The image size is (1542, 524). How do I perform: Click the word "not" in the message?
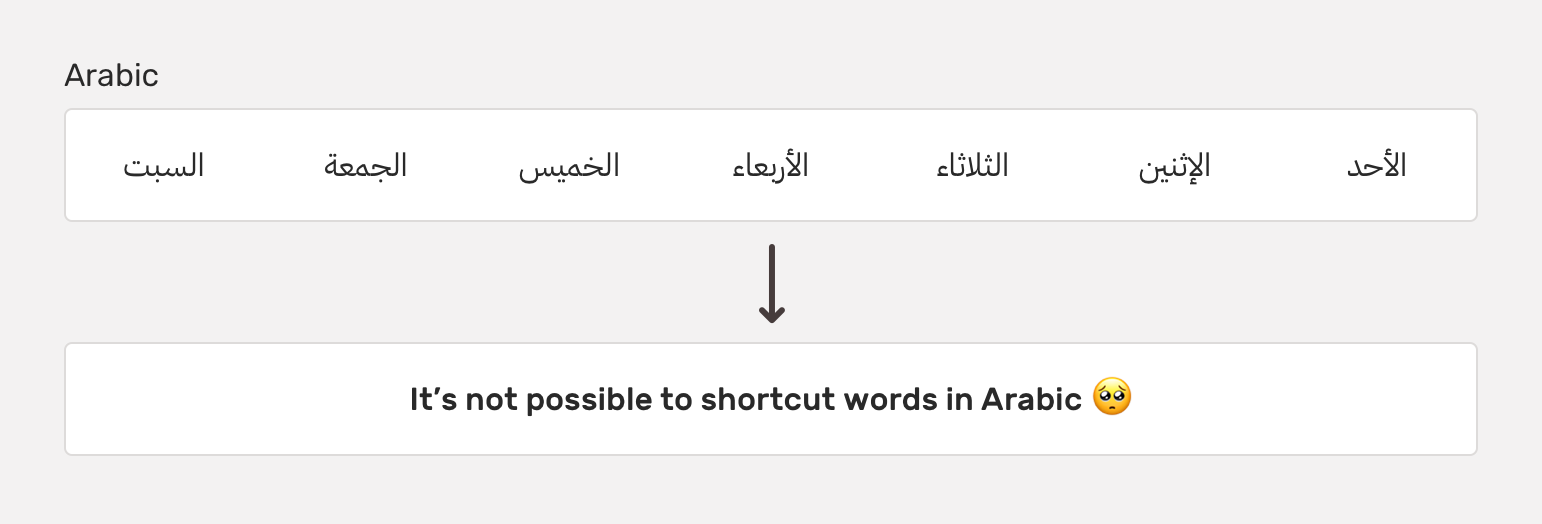pos(490,400)
